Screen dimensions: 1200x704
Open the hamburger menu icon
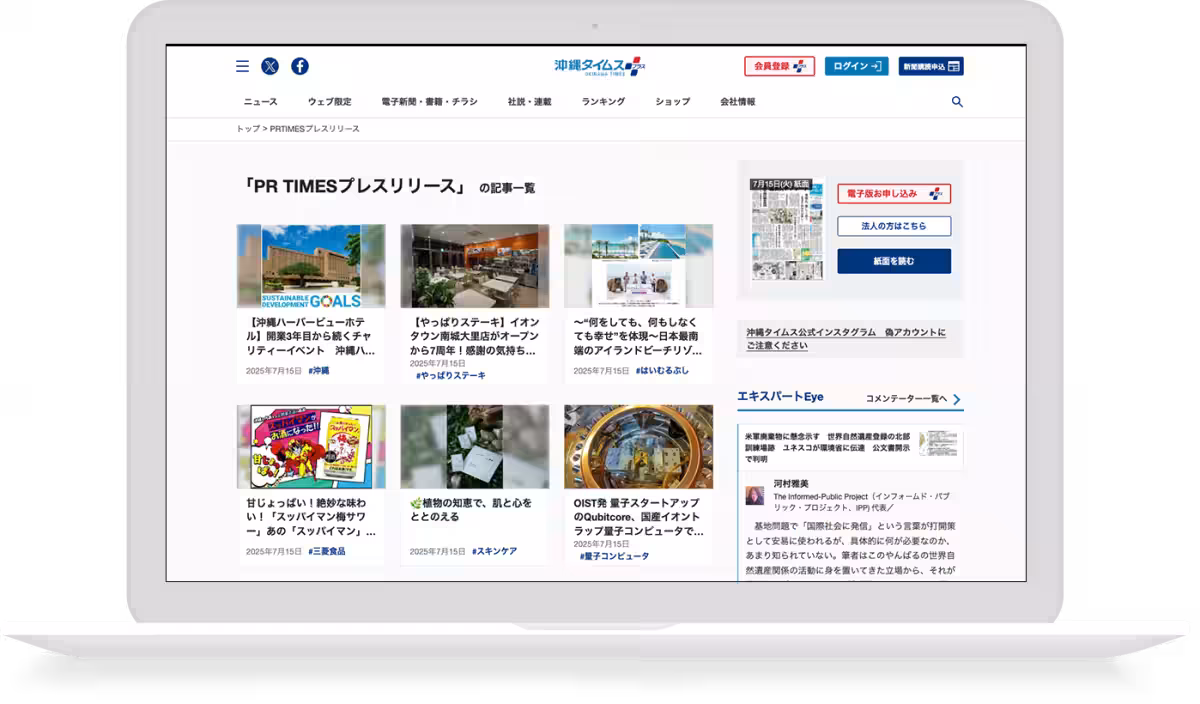click(242, 66)
